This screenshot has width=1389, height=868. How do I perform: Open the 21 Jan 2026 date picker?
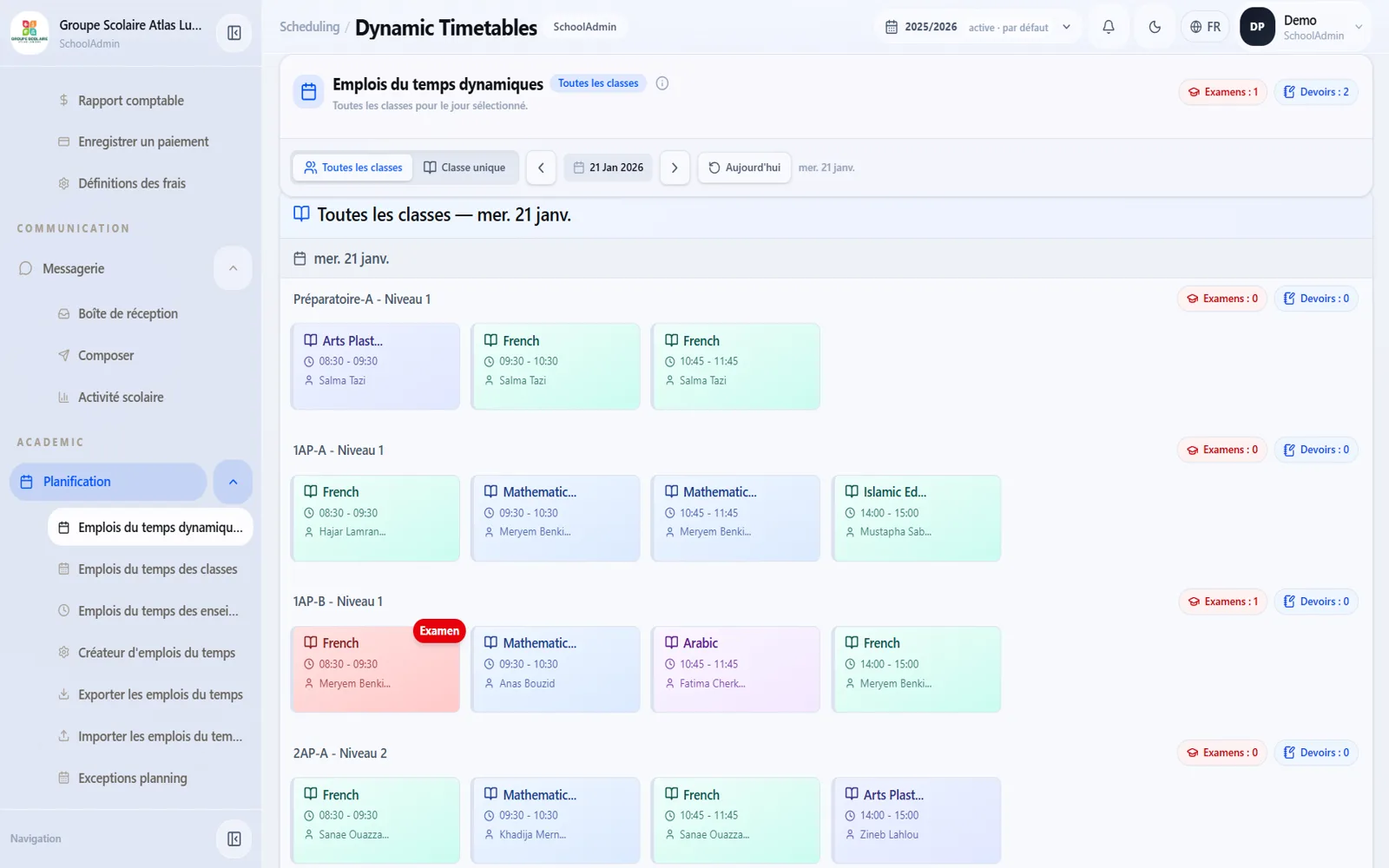609,168
